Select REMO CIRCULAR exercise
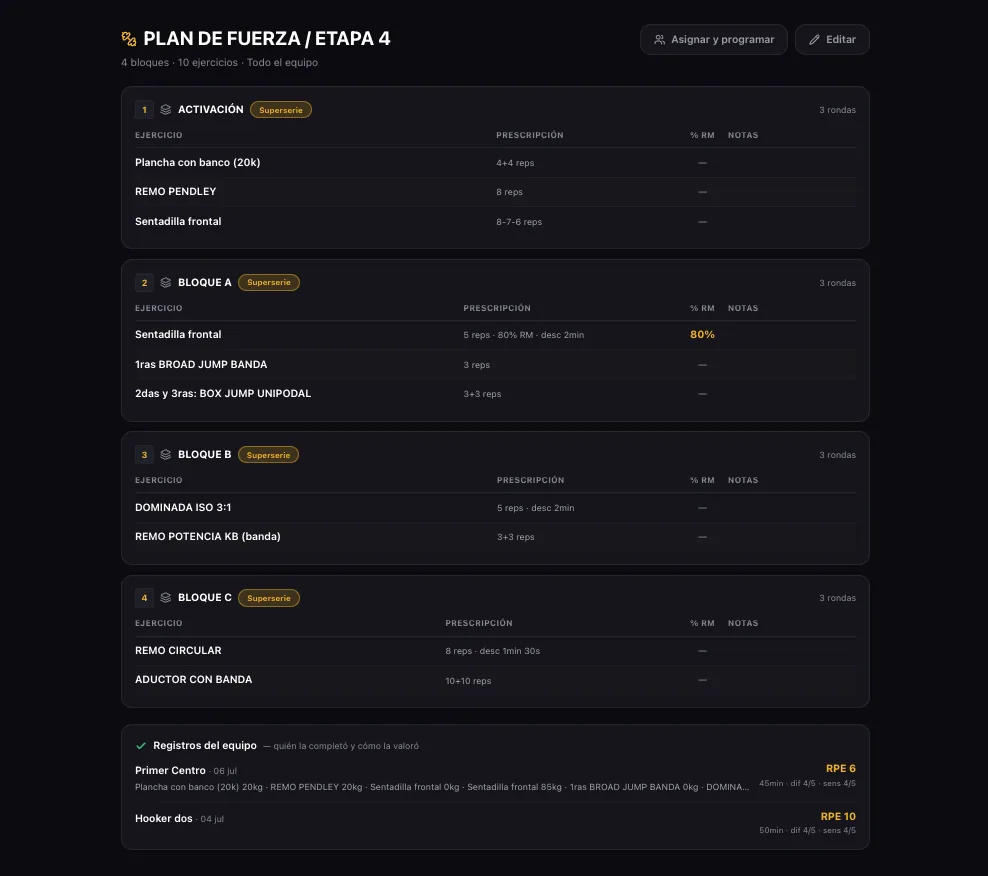 (178, 650)
